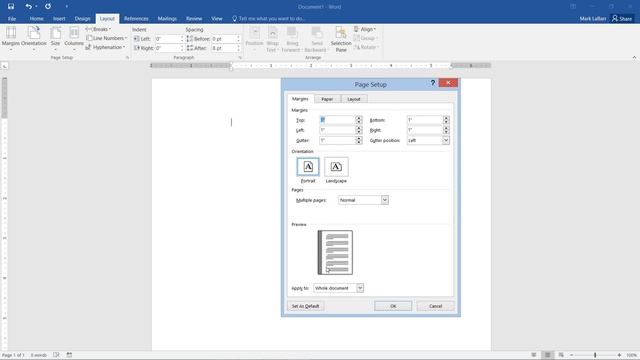Open the Size ribbon button
This screenshot has width=640, height=360.
coord(56,38)
